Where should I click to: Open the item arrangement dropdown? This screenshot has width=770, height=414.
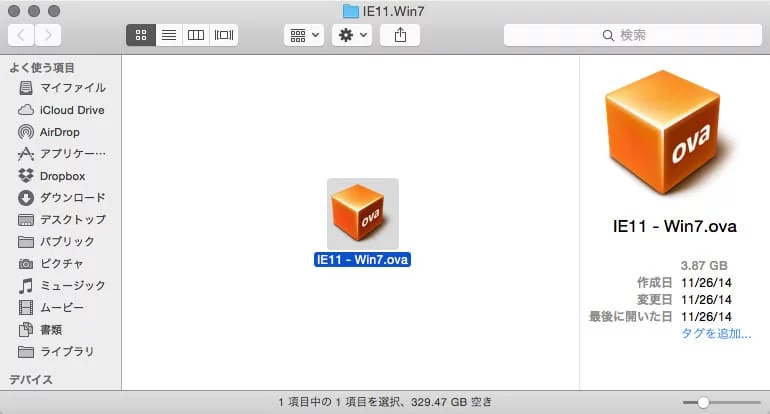click(x=304, y=35)
